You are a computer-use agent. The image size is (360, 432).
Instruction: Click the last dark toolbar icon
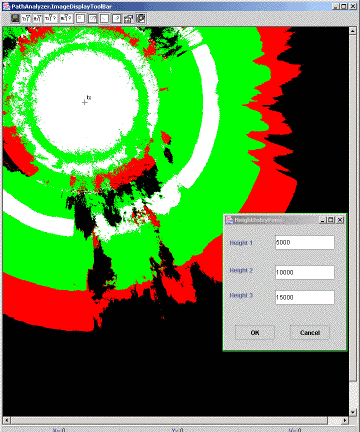(141, 18)
